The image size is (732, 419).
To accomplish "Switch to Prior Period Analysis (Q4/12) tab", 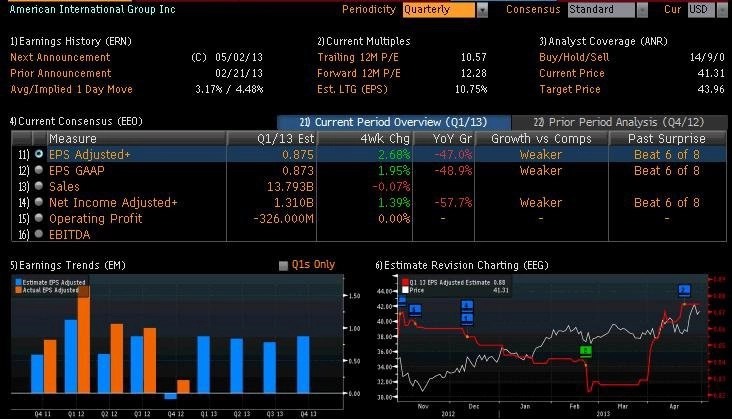I will (x=619, y=122).
